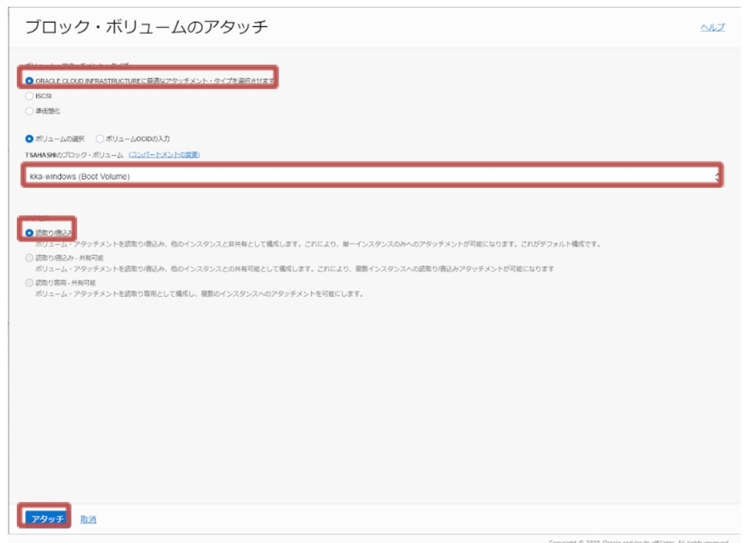Select the 準仮想化 attachment type radio
The image size is (750, 543).
click(29, 111)
